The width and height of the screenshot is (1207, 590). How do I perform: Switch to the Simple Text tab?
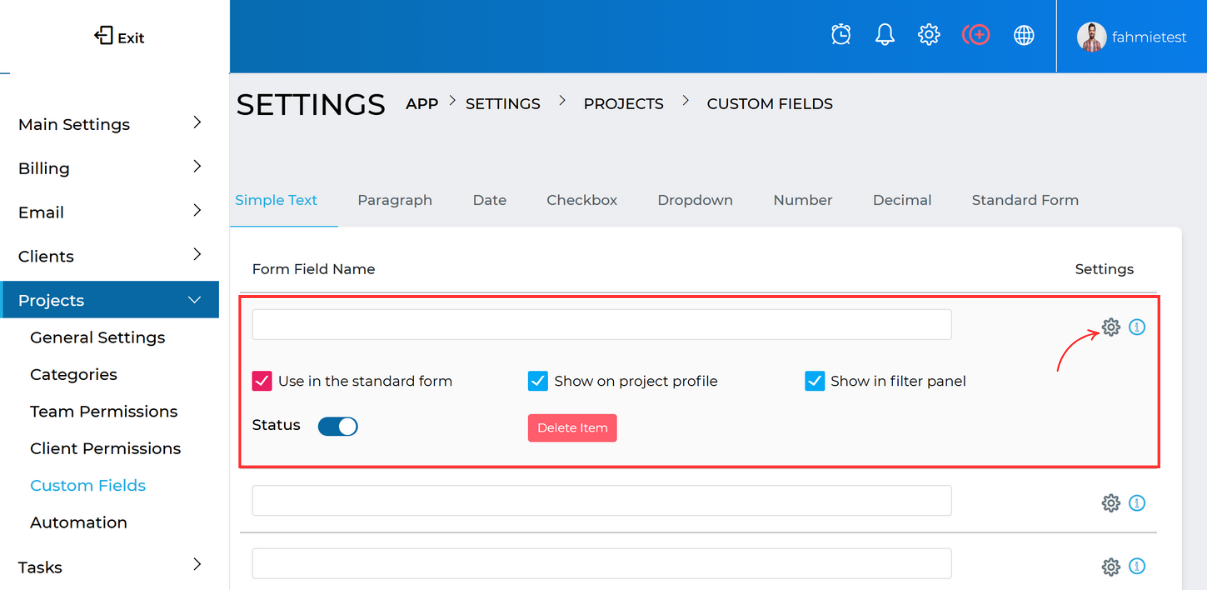pyautogui.click(x=276, y=200)
